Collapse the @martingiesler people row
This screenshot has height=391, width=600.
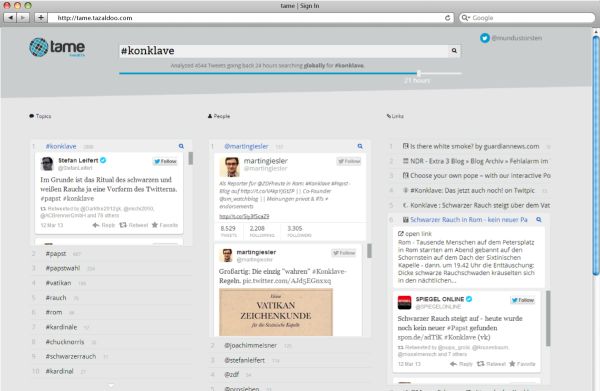[246, 146]
